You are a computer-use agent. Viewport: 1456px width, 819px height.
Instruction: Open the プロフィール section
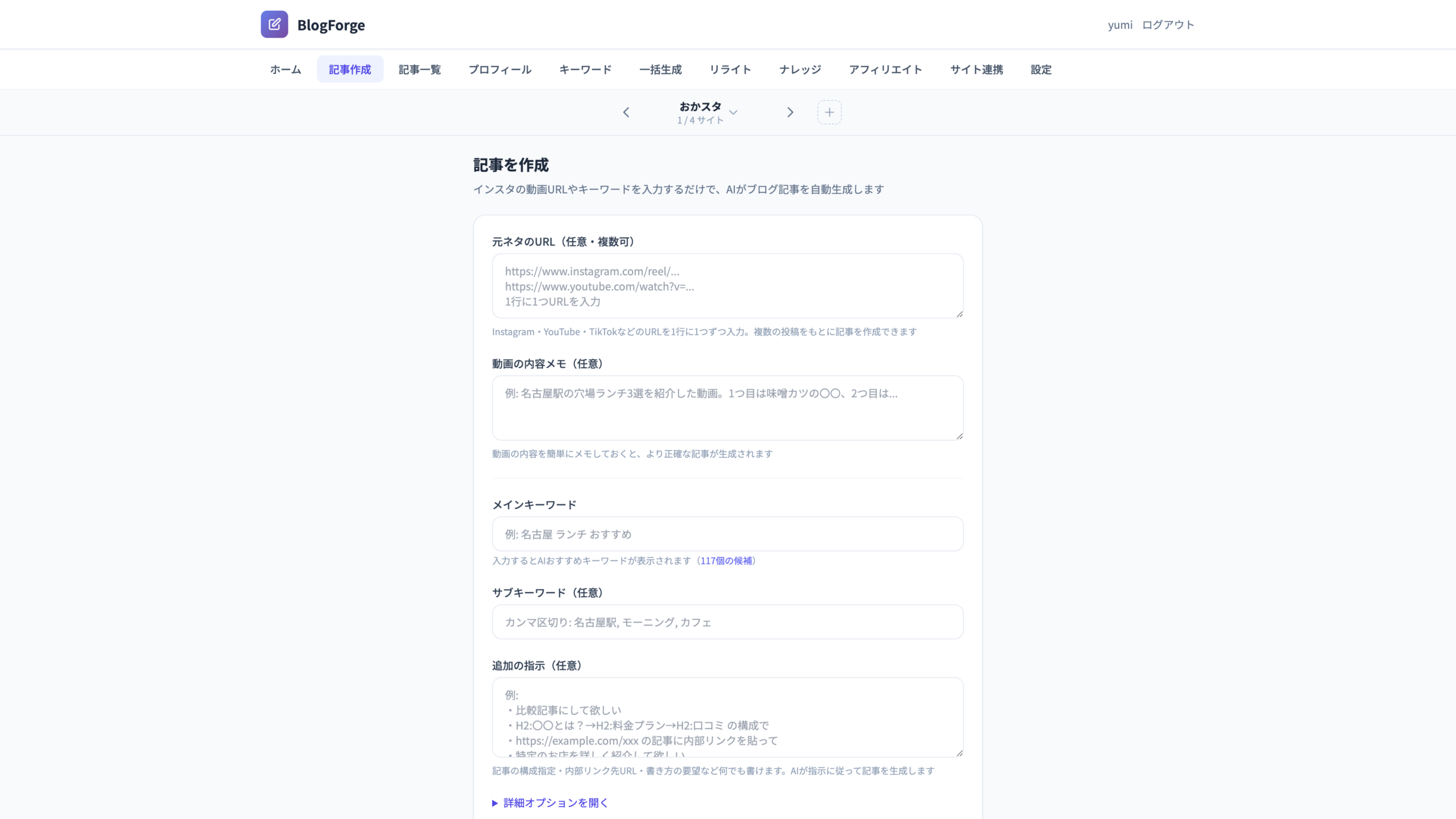tap(499, 69)
